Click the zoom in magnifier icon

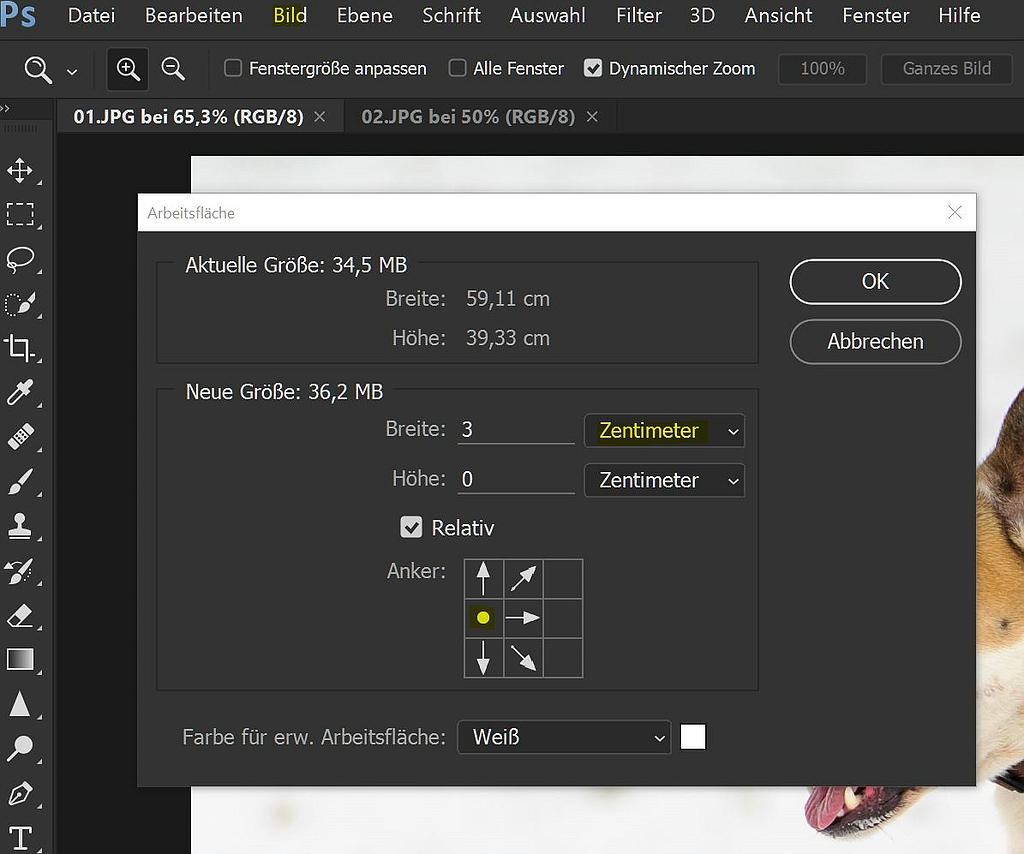[x=128, y=69]
